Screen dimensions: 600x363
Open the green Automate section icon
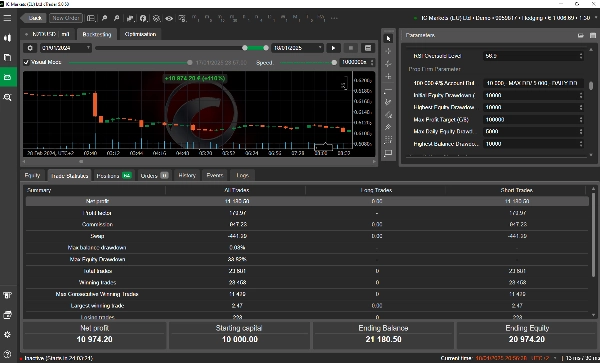[x=8, y=77]
